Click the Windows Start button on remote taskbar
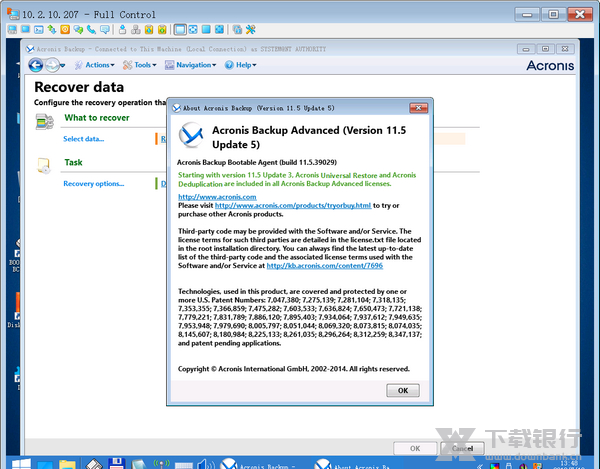The height and width of the screenshot is (469, 600). [x=21, y=464]
